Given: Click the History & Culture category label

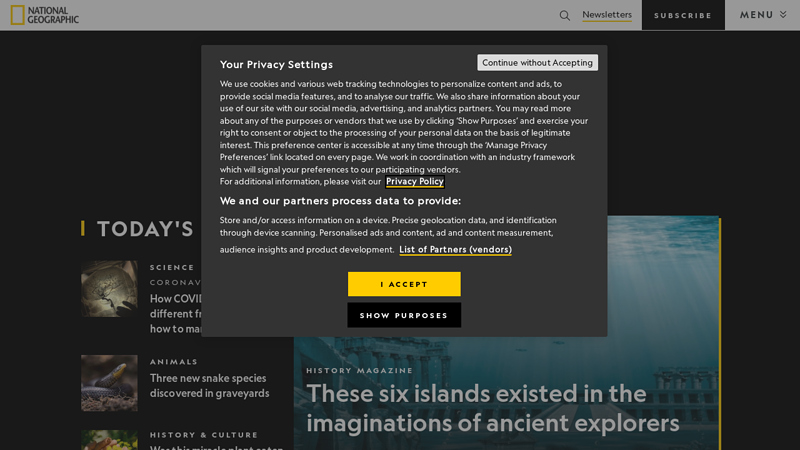Looking at the screenshot, I should tap(204, 435).
